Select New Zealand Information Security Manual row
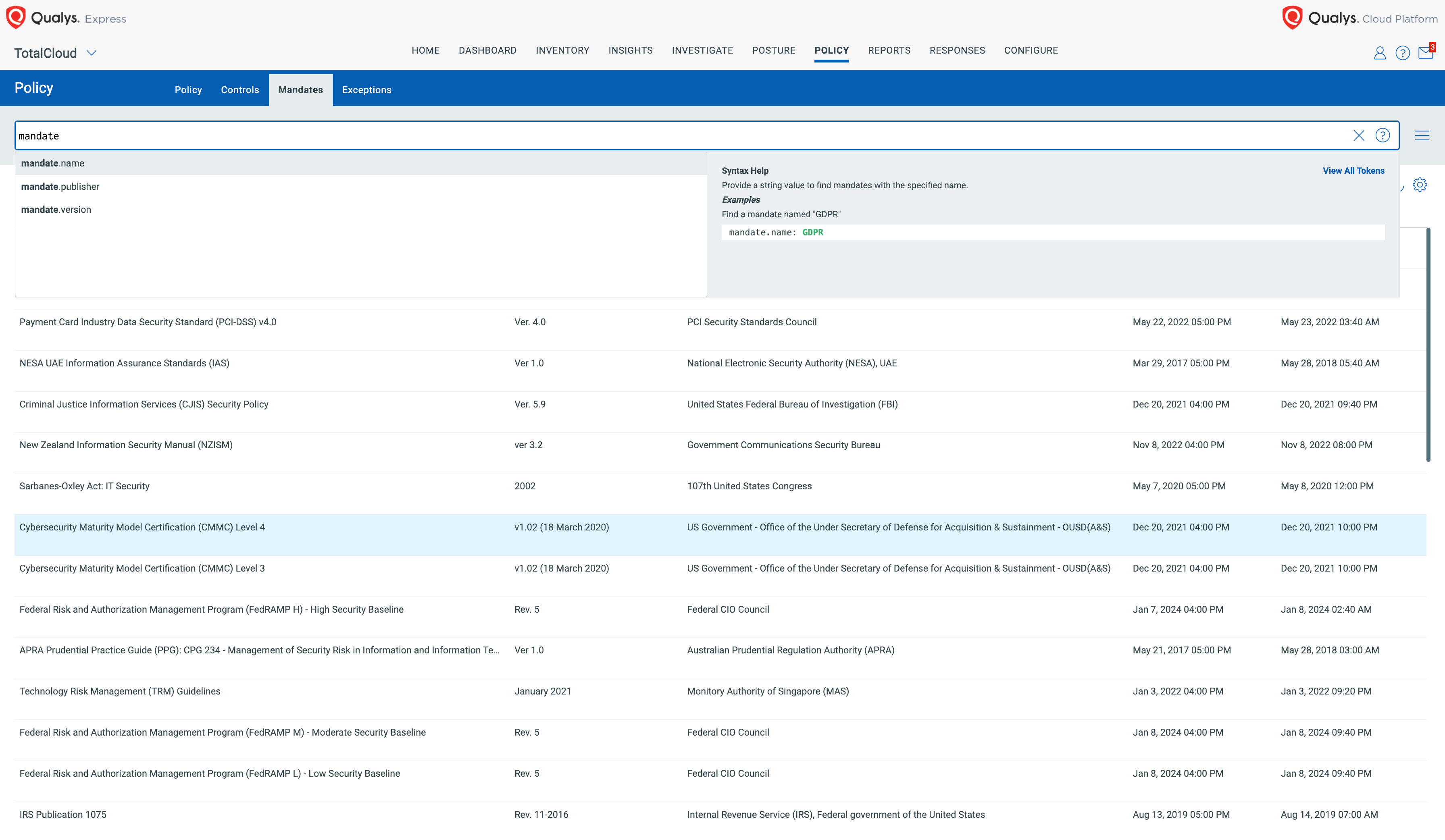 pyautogui.click(x=720, y=453)
